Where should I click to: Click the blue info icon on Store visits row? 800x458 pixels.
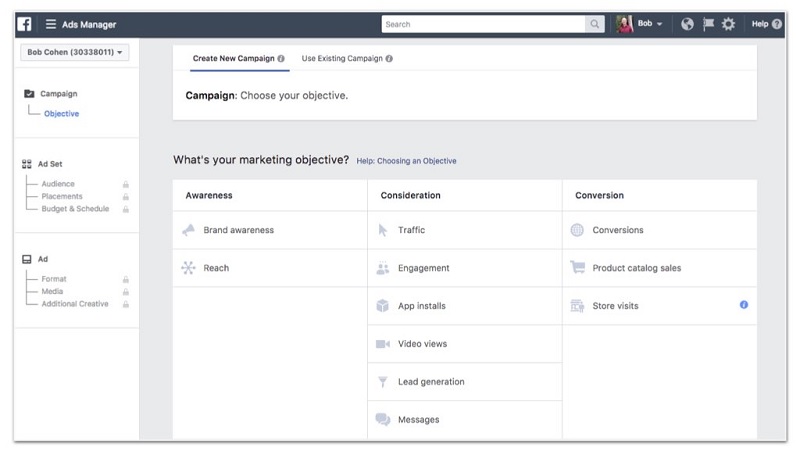pos(744,304)
